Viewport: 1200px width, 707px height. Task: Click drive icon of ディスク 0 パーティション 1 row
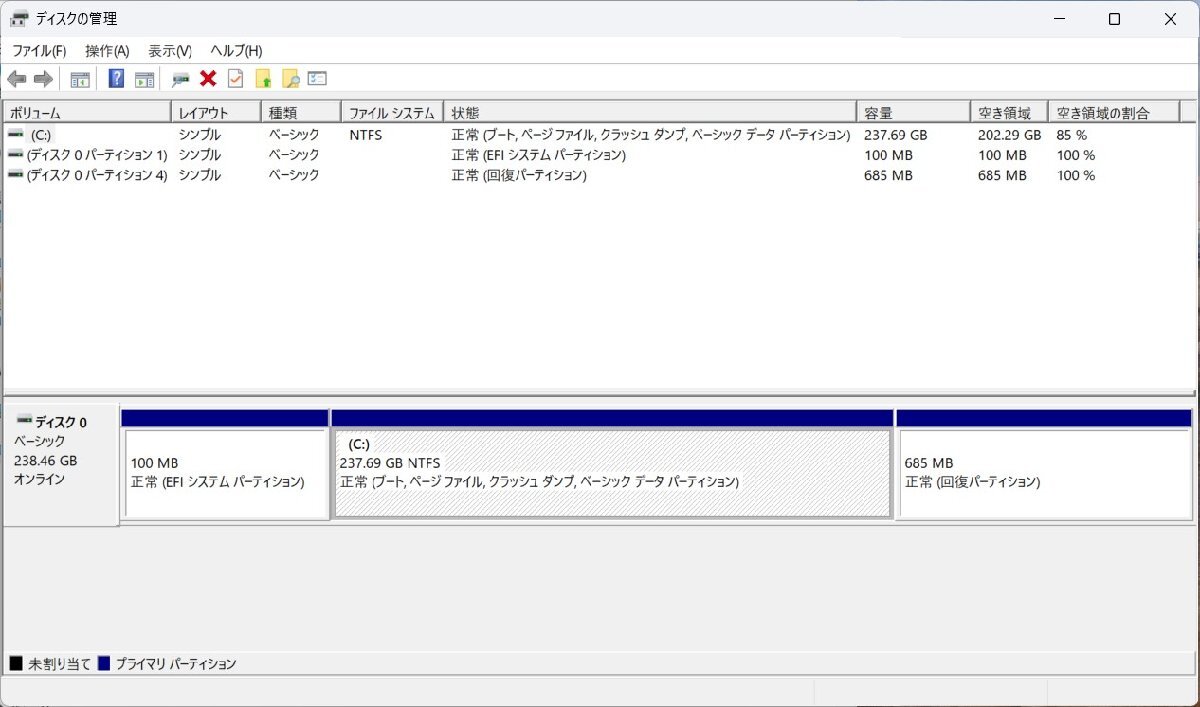tap(16, 155)
